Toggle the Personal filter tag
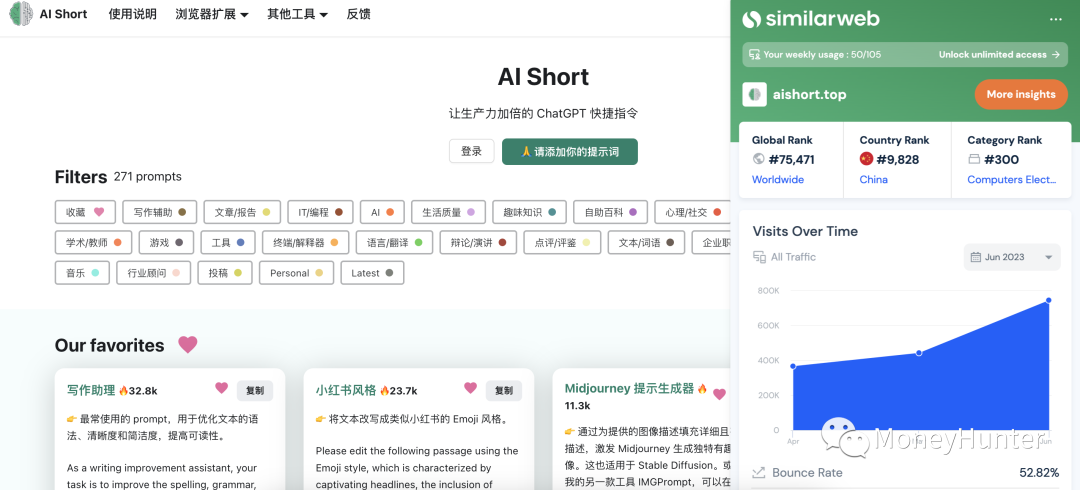Viewport: 1080px width, 490px height. [x=296, y=273]
